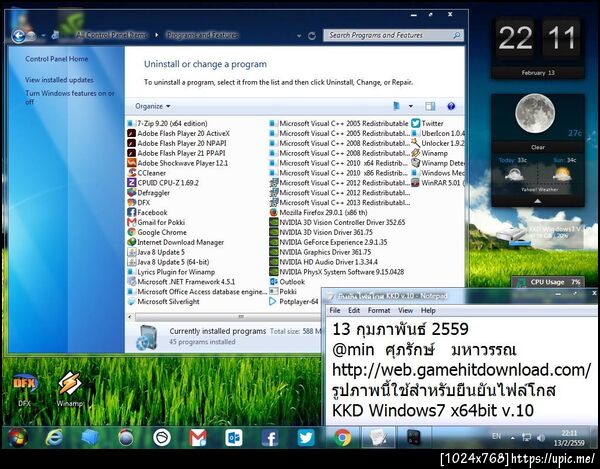Click the horizontal scrollbar in program list
This screenshot has width=600, height=469.
click(x=228, y=317)
